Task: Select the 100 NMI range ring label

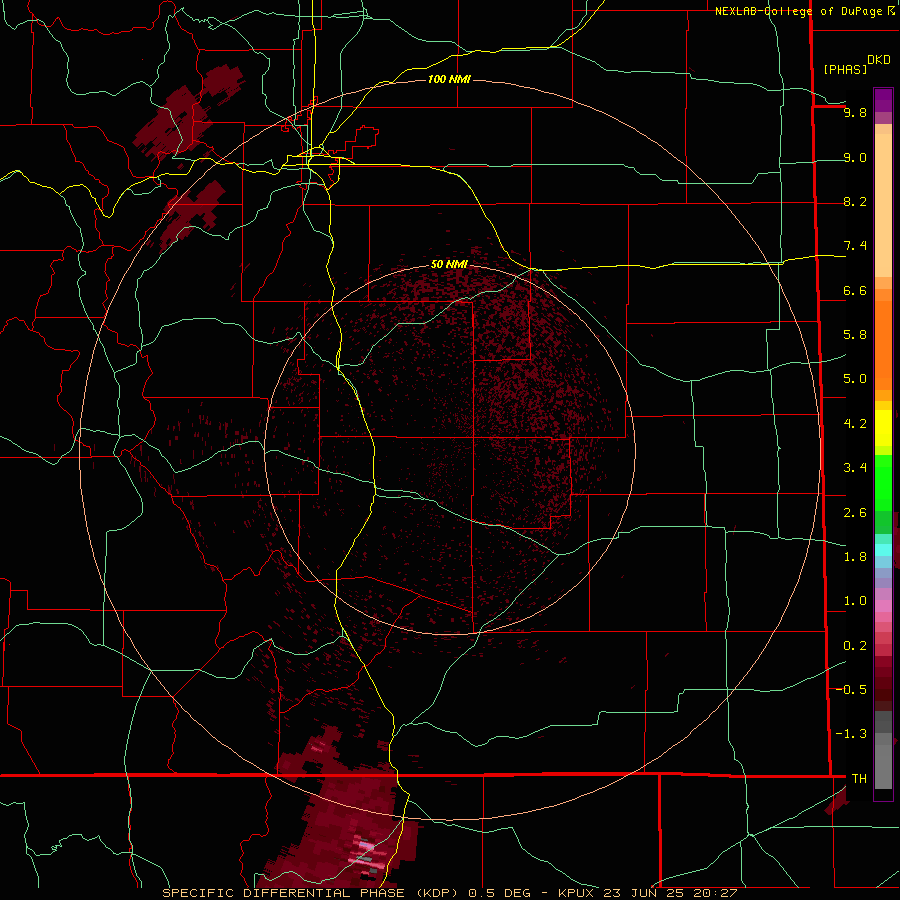Action: coord(449,79)
